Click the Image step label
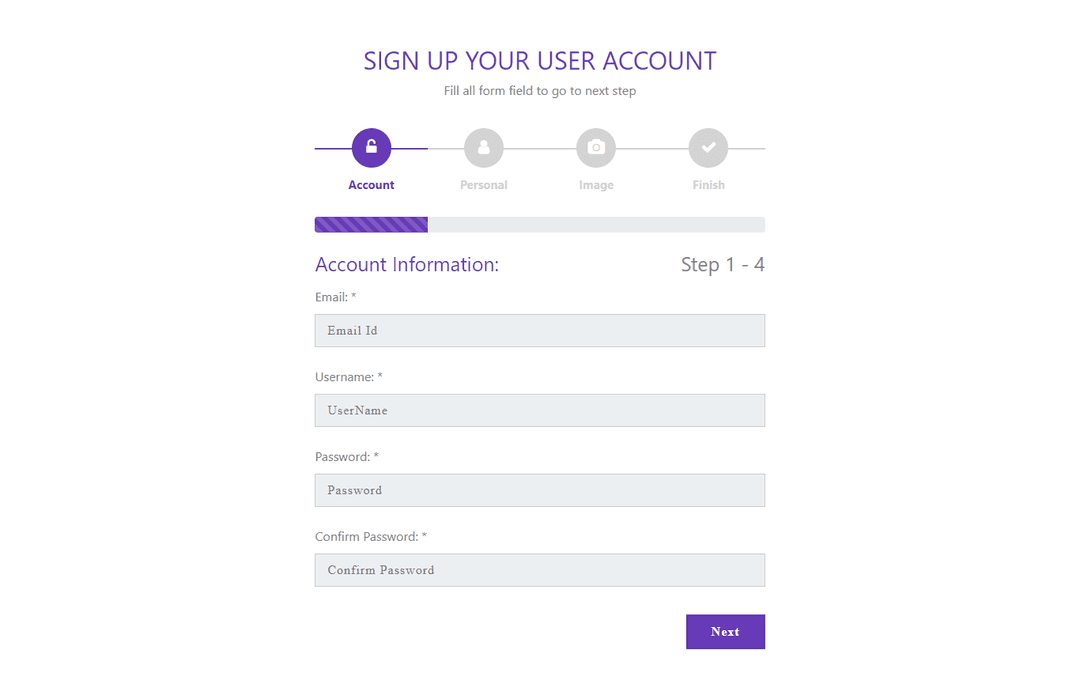1080x692 pixels. pyautogui.click(x=596, y=184)
